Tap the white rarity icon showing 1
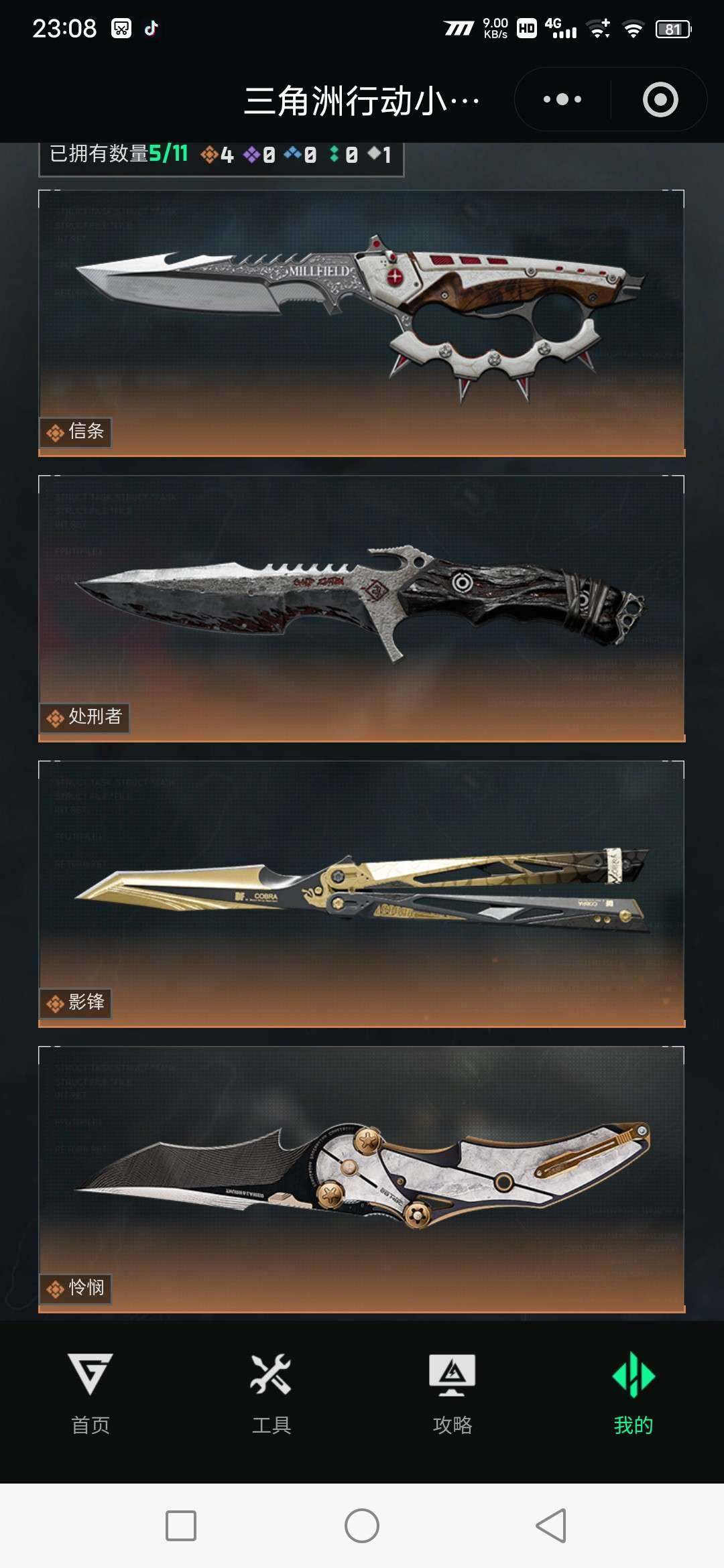 coord(374,154)
